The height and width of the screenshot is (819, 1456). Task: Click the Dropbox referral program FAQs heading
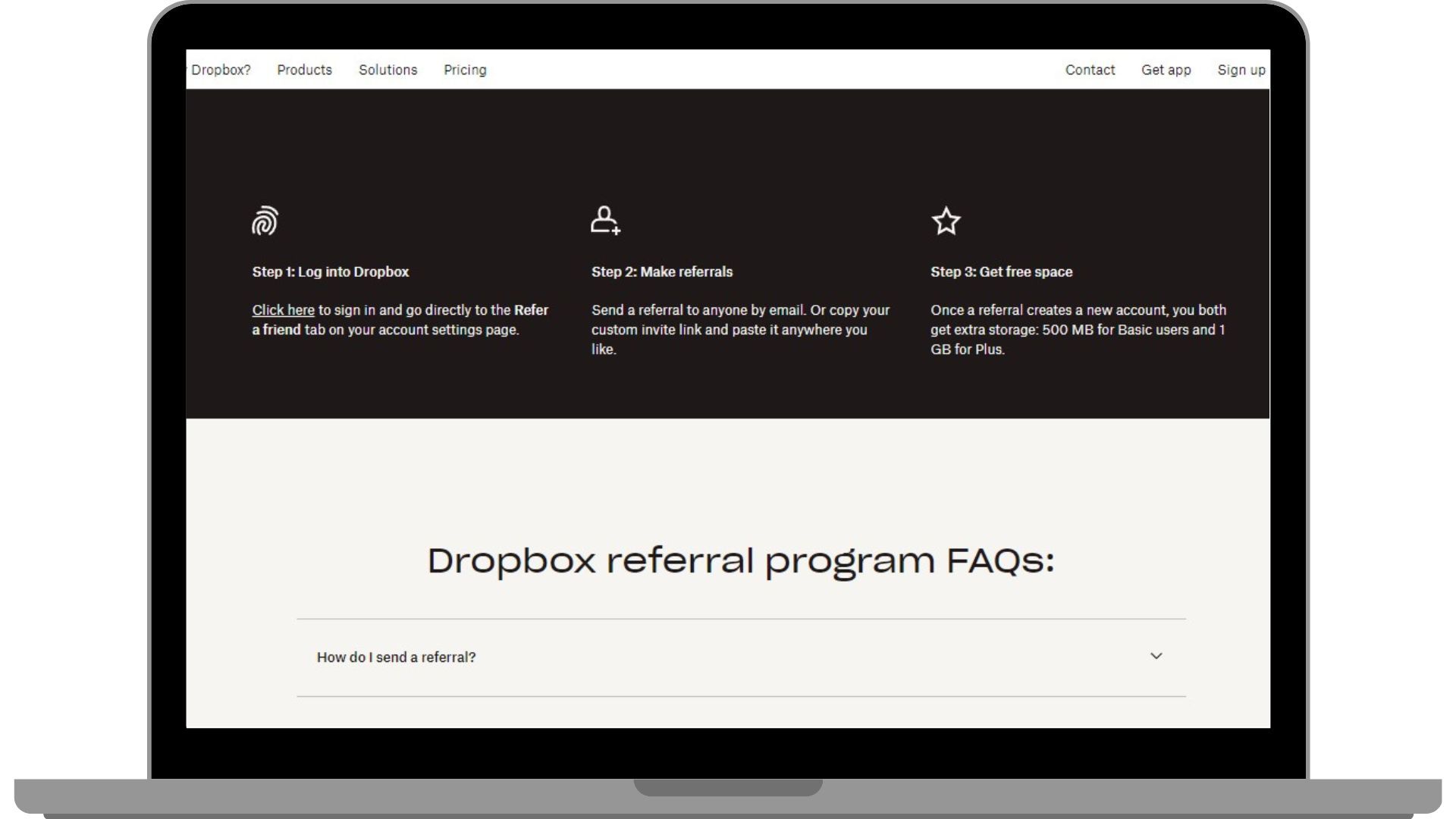[x=741, y=561]
